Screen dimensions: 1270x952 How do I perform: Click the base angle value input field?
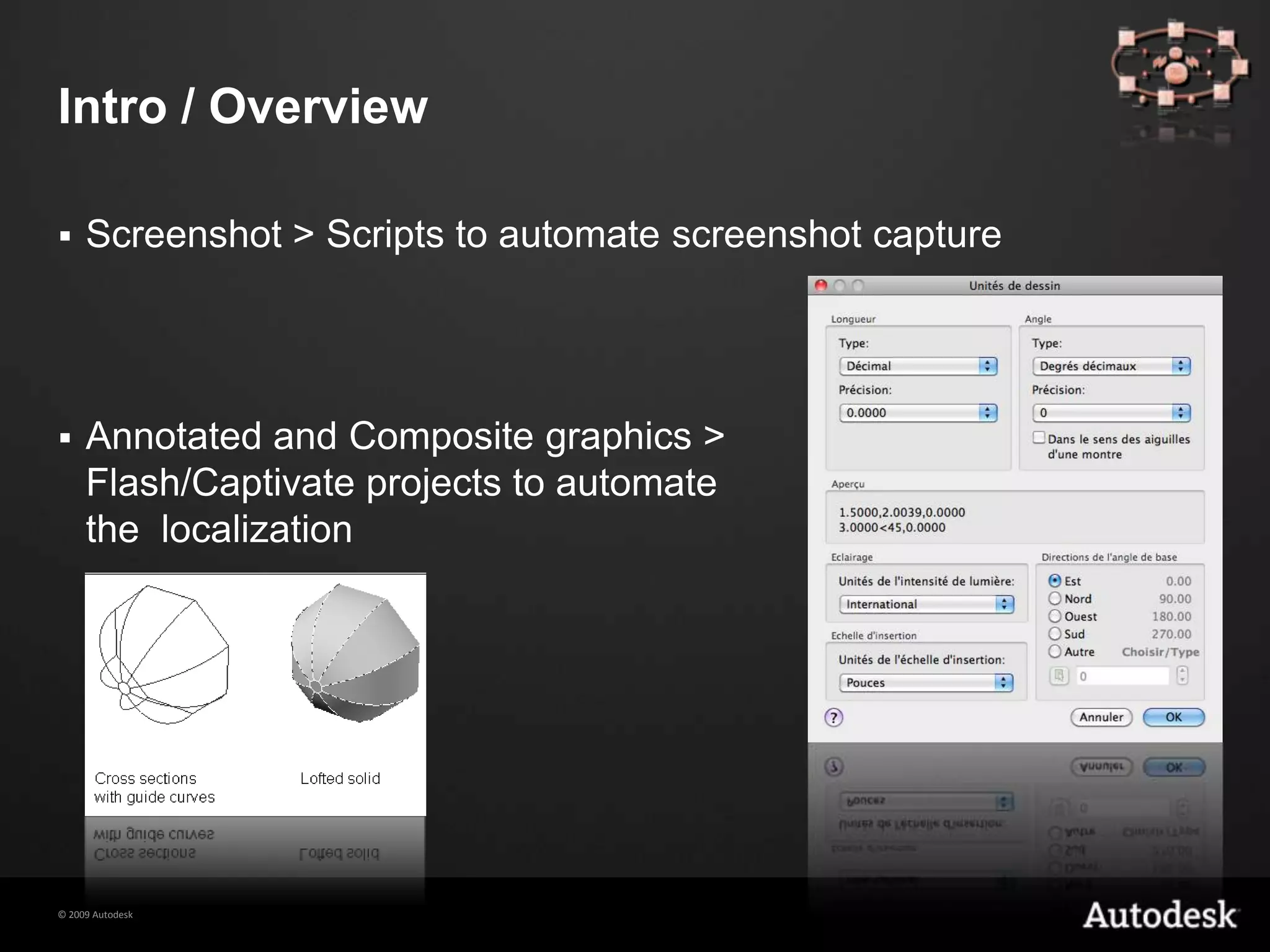point(1122,676)
